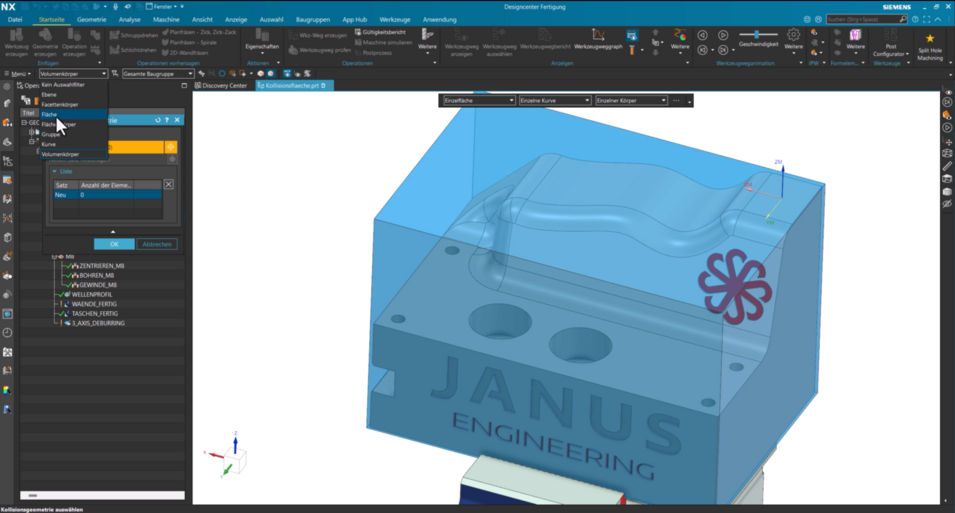Click the dialog help question mark icon

167,120
